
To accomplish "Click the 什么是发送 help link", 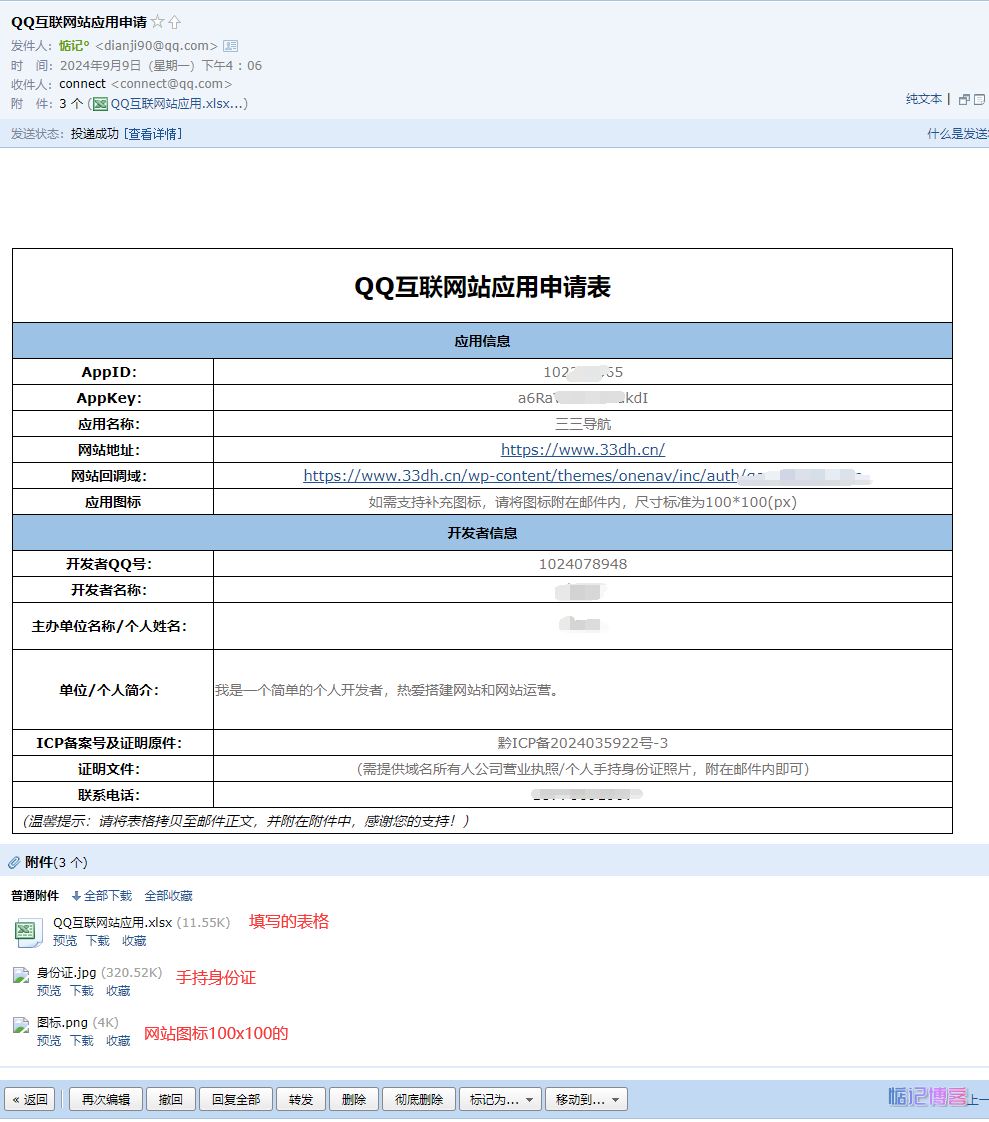I will 958,134.
